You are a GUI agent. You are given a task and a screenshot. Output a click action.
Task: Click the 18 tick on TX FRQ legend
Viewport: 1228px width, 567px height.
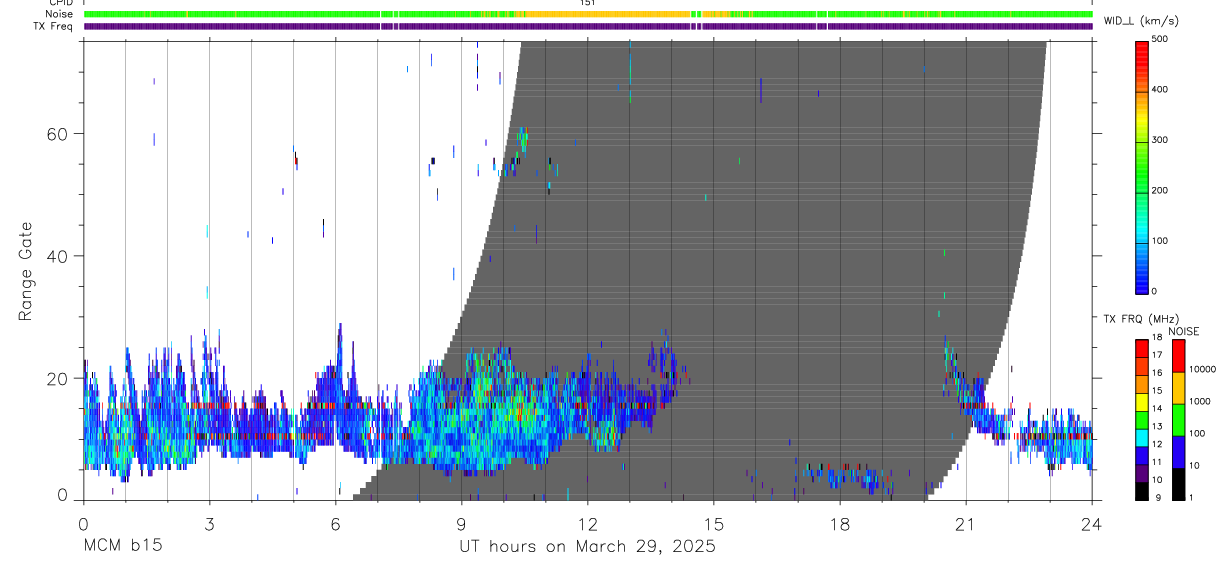[x=1157, y=338]
